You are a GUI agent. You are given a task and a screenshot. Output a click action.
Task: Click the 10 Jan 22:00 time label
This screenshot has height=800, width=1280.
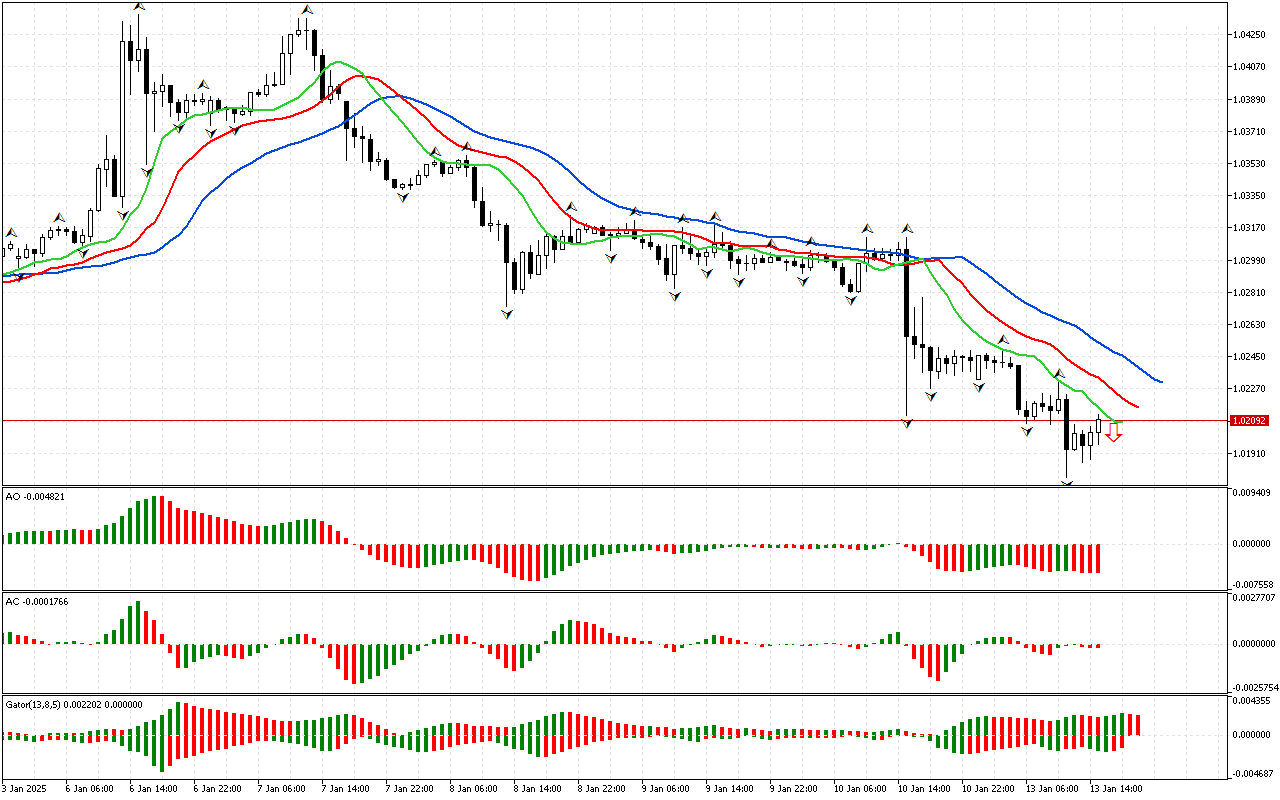point(989,788)
